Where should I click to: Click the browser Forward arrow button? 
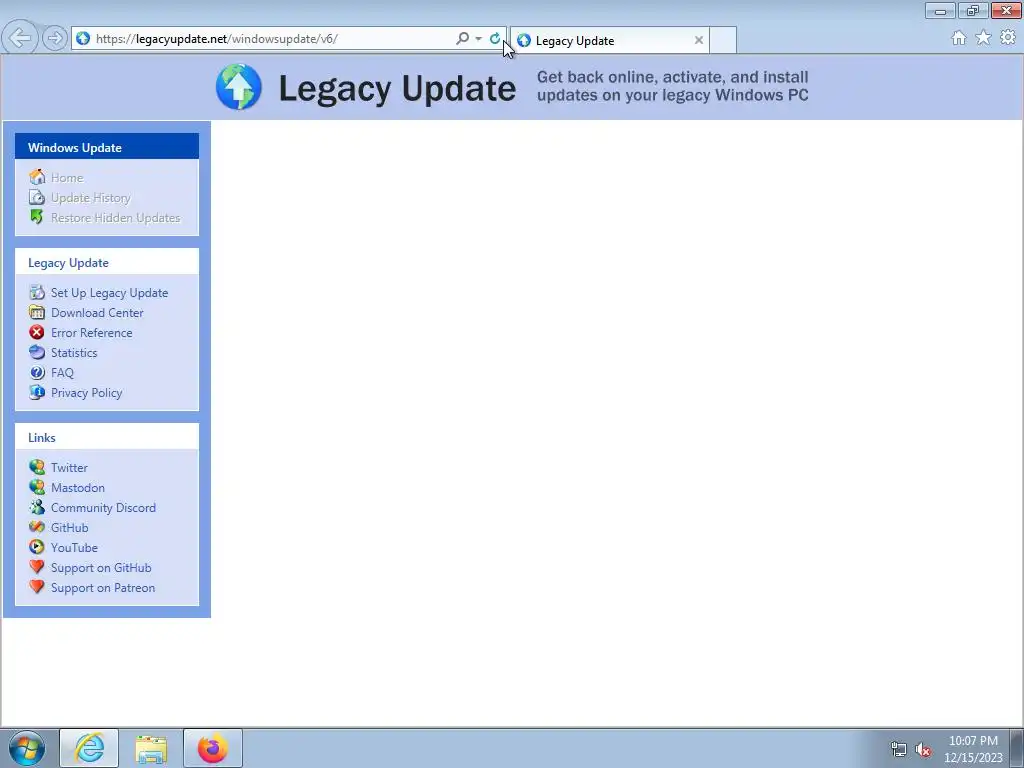(x=55, y=38)
